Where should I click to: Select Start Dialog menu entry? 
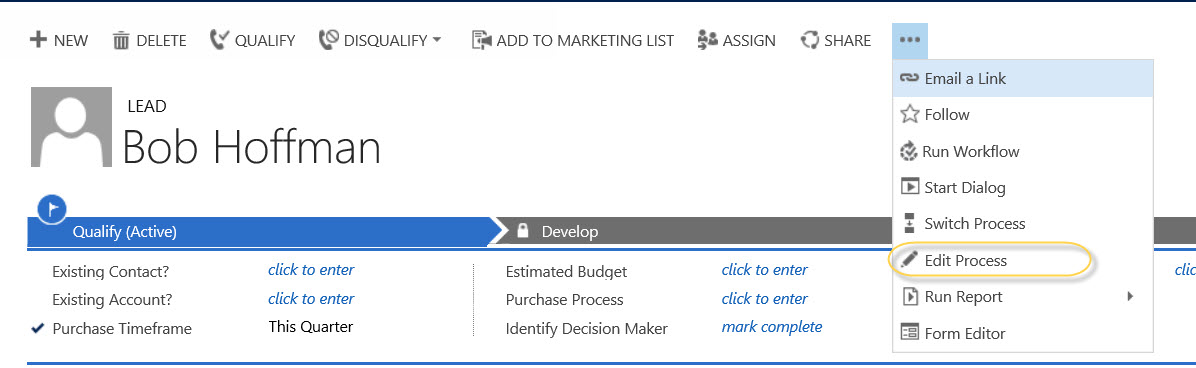1022,187
